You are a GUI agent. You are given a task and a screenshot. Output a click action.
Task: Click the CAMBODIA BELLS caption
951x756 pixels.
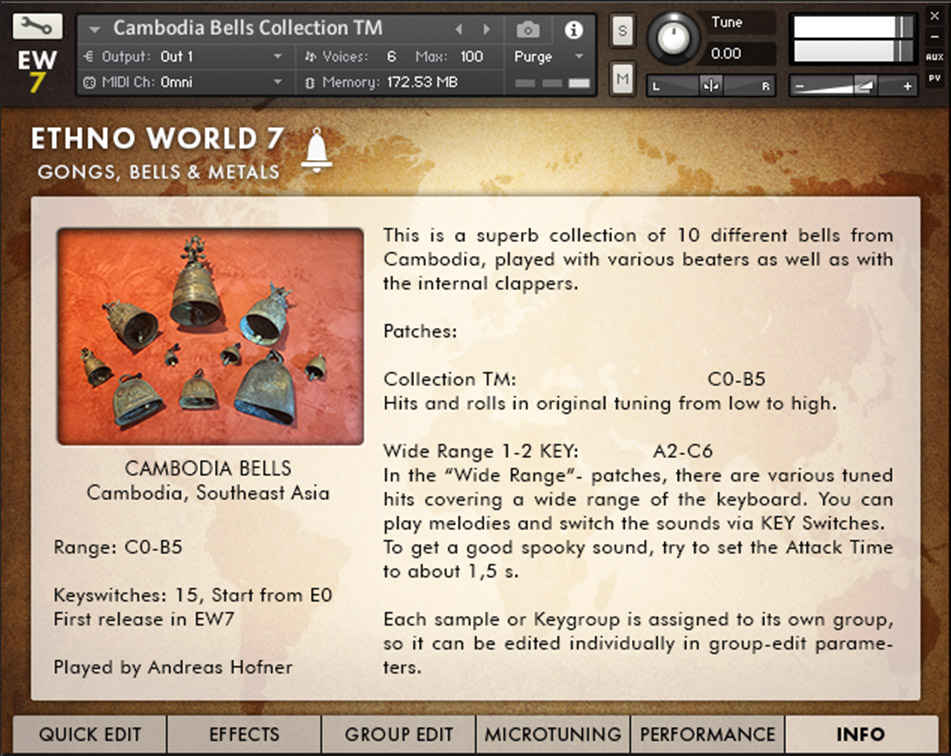click(208, 468)
